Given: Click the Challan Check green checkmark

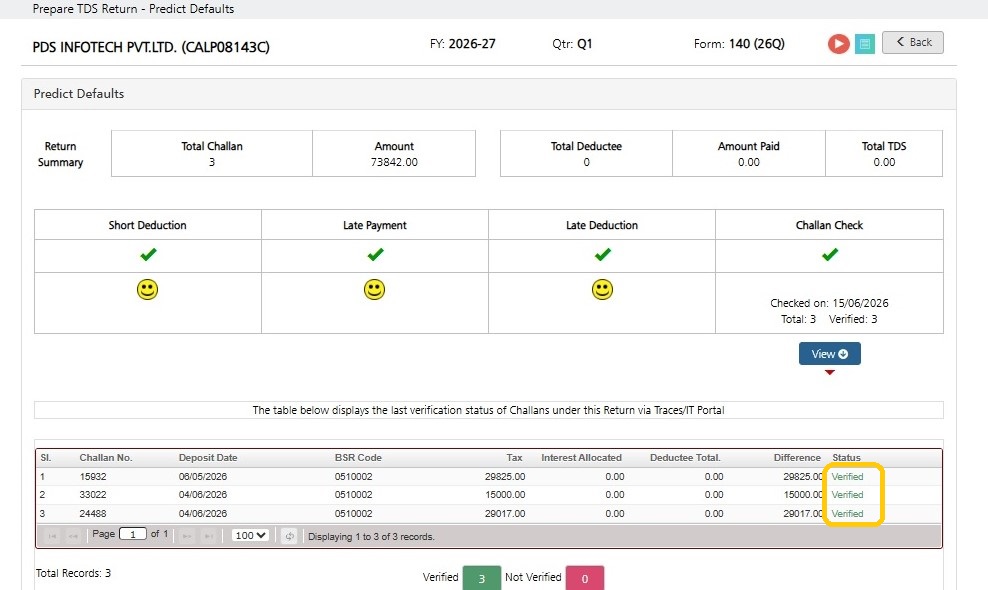Looking at the screenshot, I should 830,255.
